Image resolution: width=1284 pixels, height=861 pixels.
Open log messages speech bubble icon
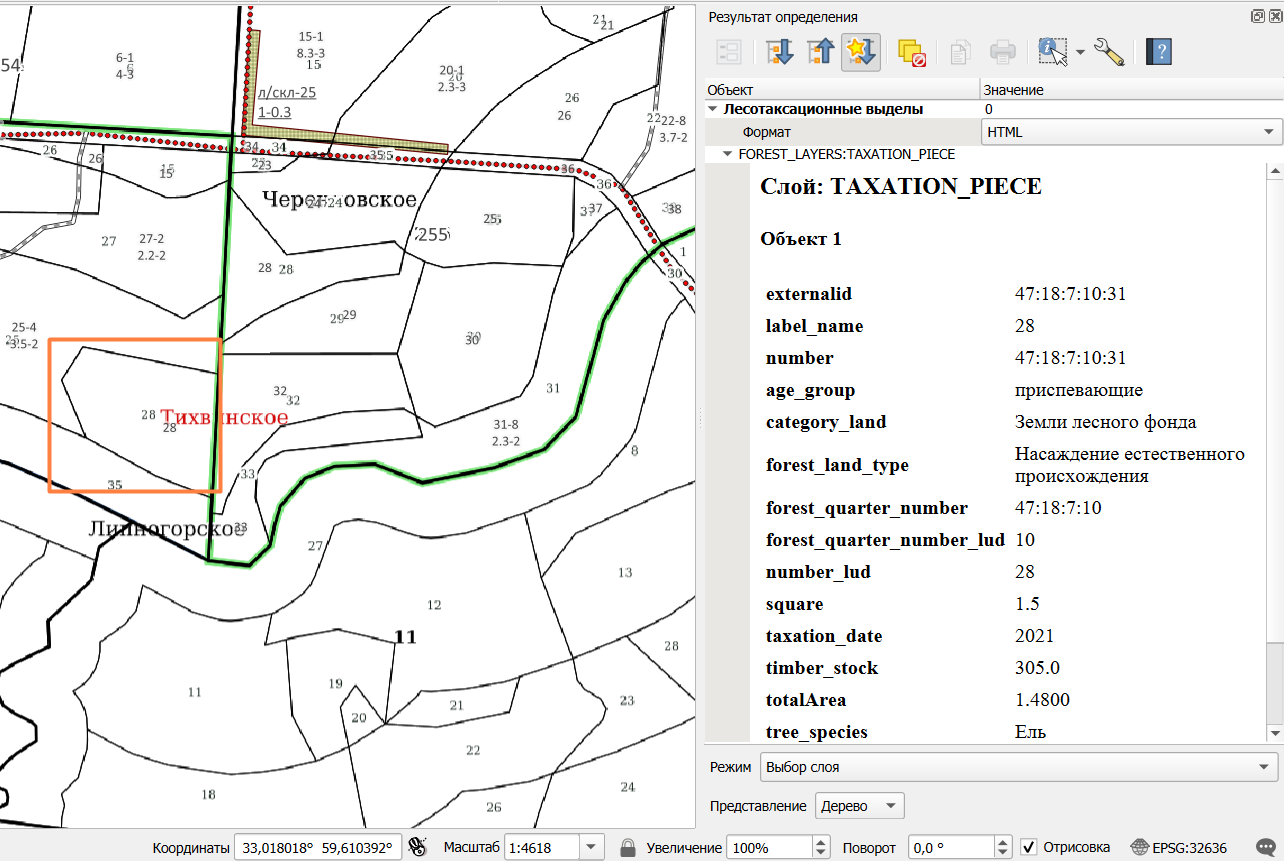1264,847
